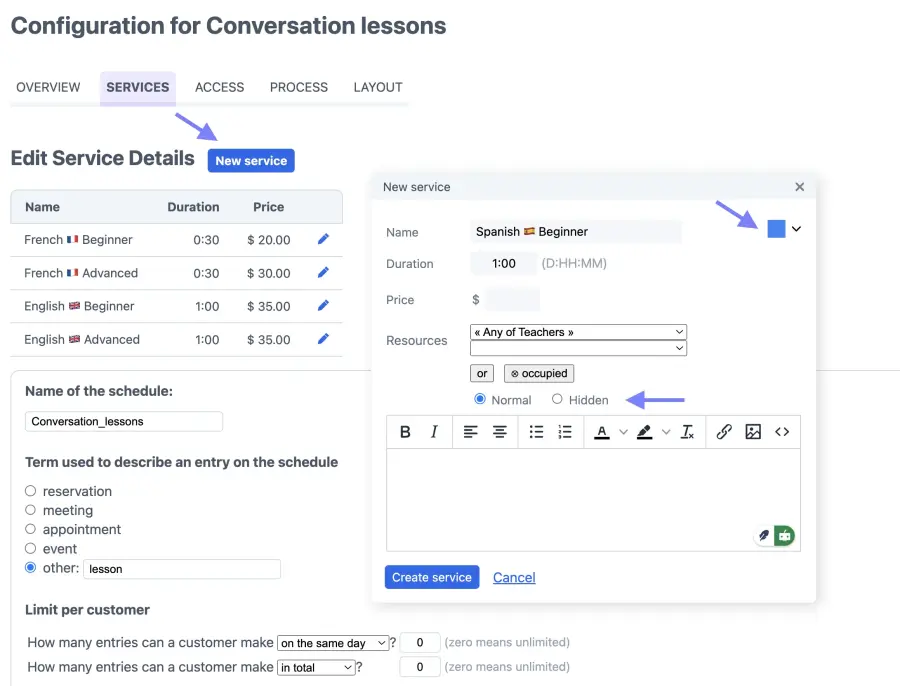Click the $ 20.00 price cell
This screenshot has width=900, height=686.
pos(269,240)
